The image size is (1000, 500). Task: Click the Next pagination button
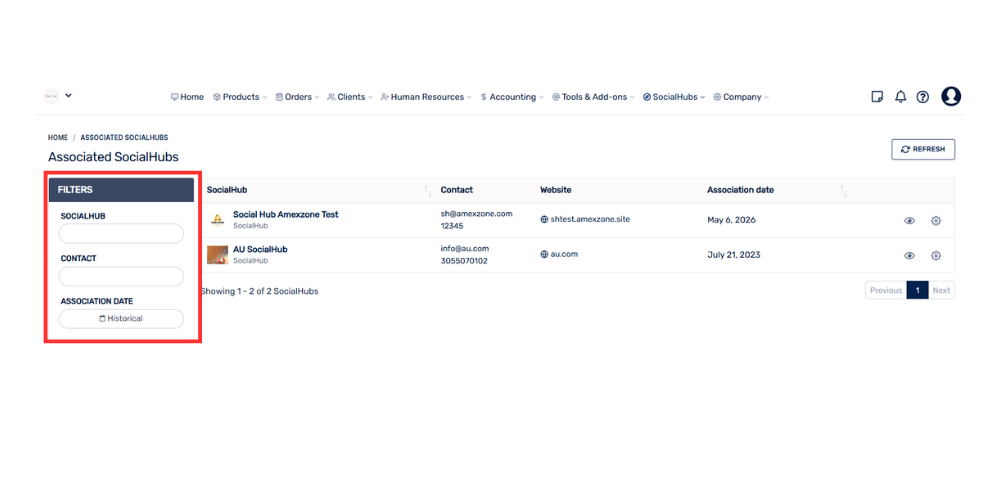point(941,290)
